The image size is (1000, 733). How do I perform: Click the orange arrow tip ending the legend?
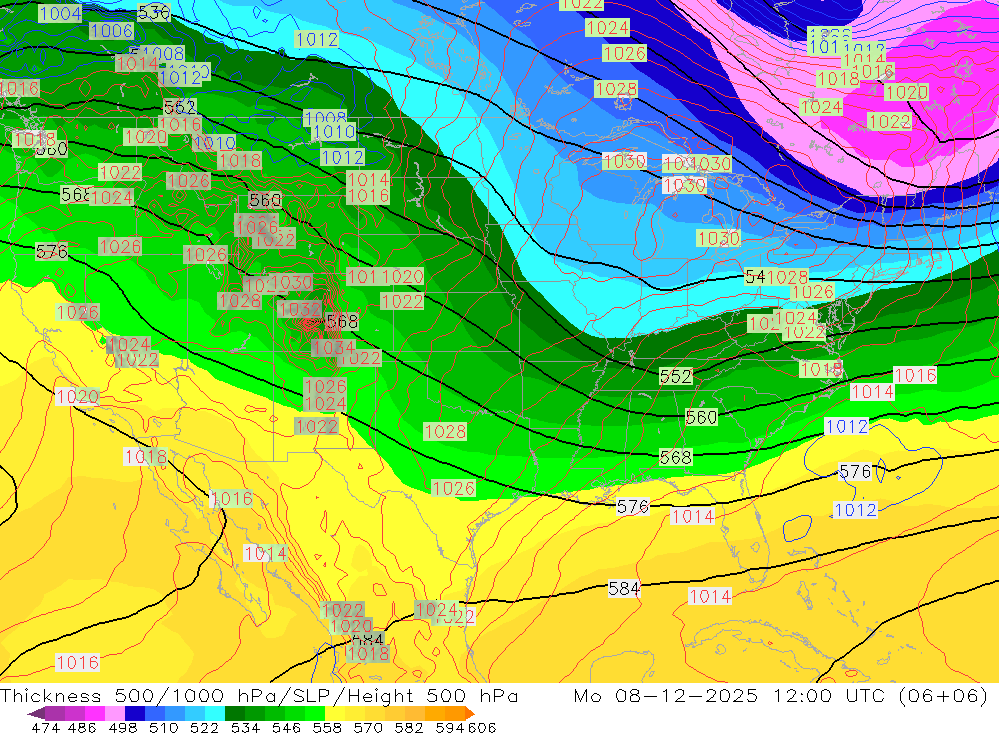[470, 713]
